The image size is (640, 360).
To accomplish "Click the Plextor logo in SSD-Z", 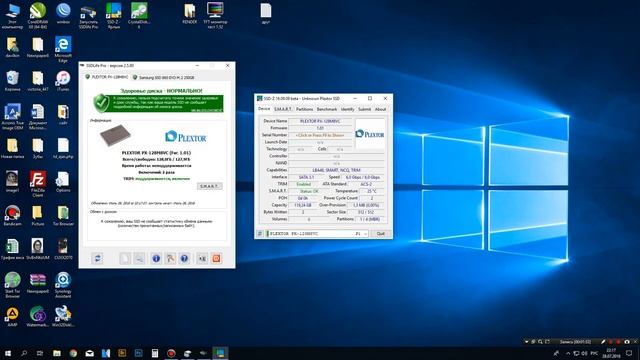I will (x=370, y=134).
